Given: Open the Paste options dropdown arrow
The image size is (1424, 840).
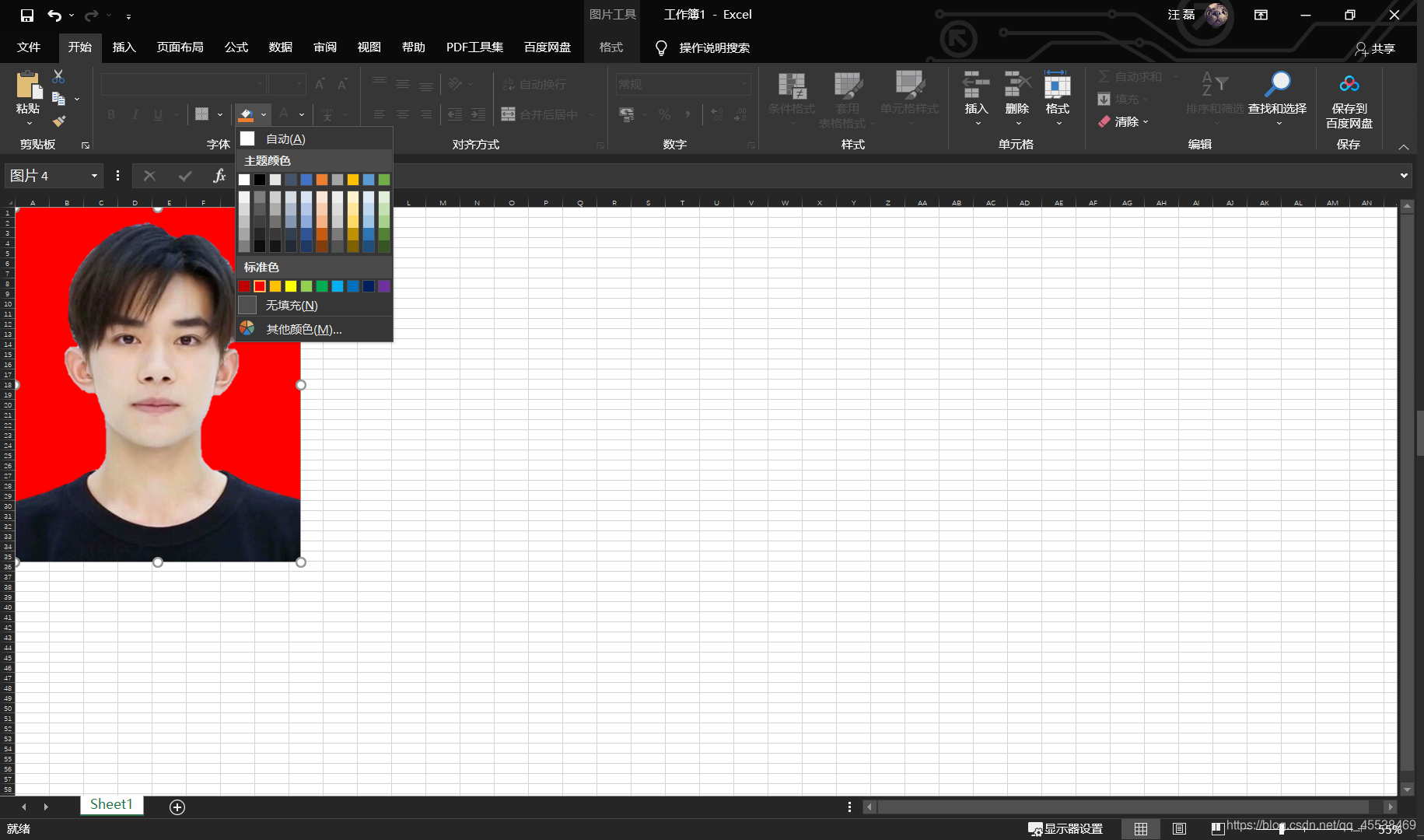Looking at the screenshot, I should click(x=30, y=124).
